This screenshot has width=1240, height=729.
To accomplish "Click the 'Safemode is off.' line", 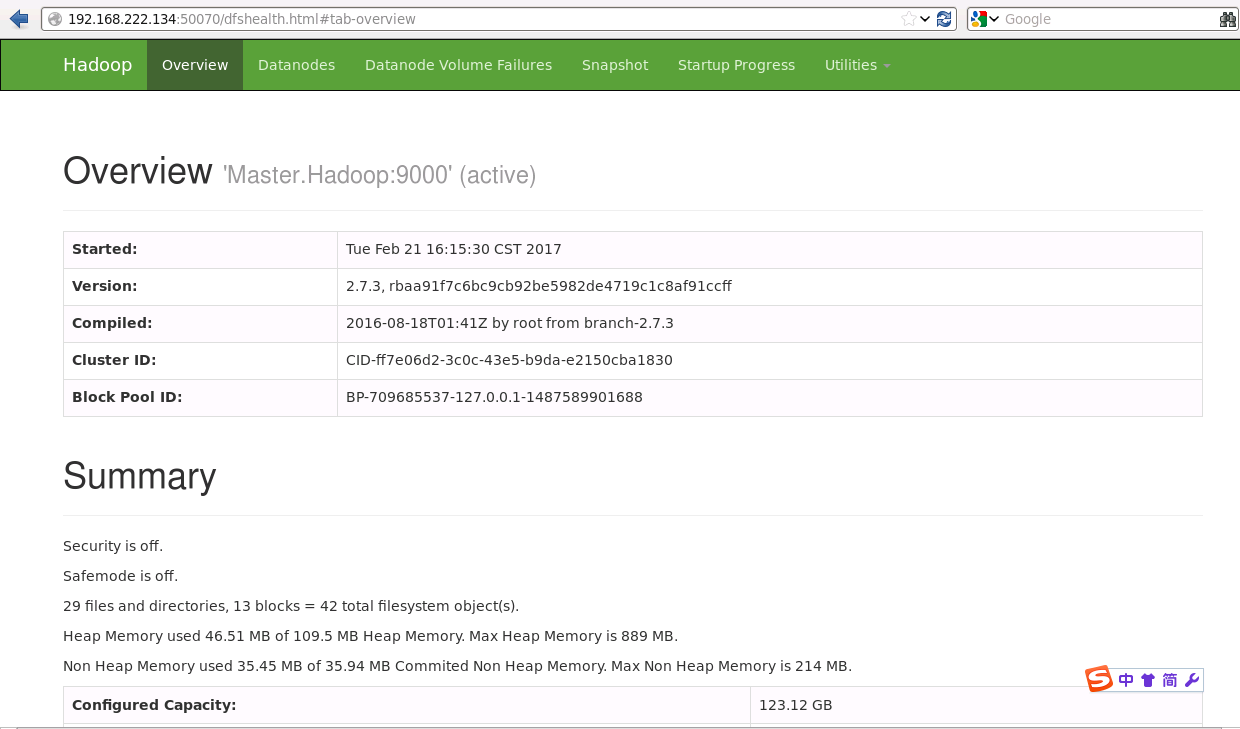I will pyautogui.click(x=120, y=576).
